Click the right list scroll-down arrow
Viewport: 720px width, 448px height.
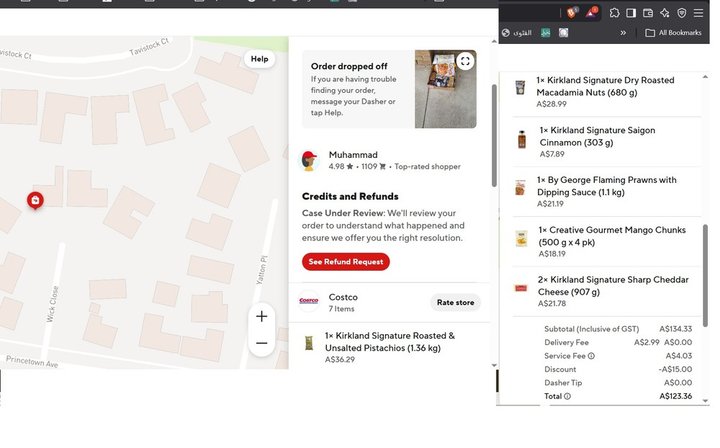705,401
